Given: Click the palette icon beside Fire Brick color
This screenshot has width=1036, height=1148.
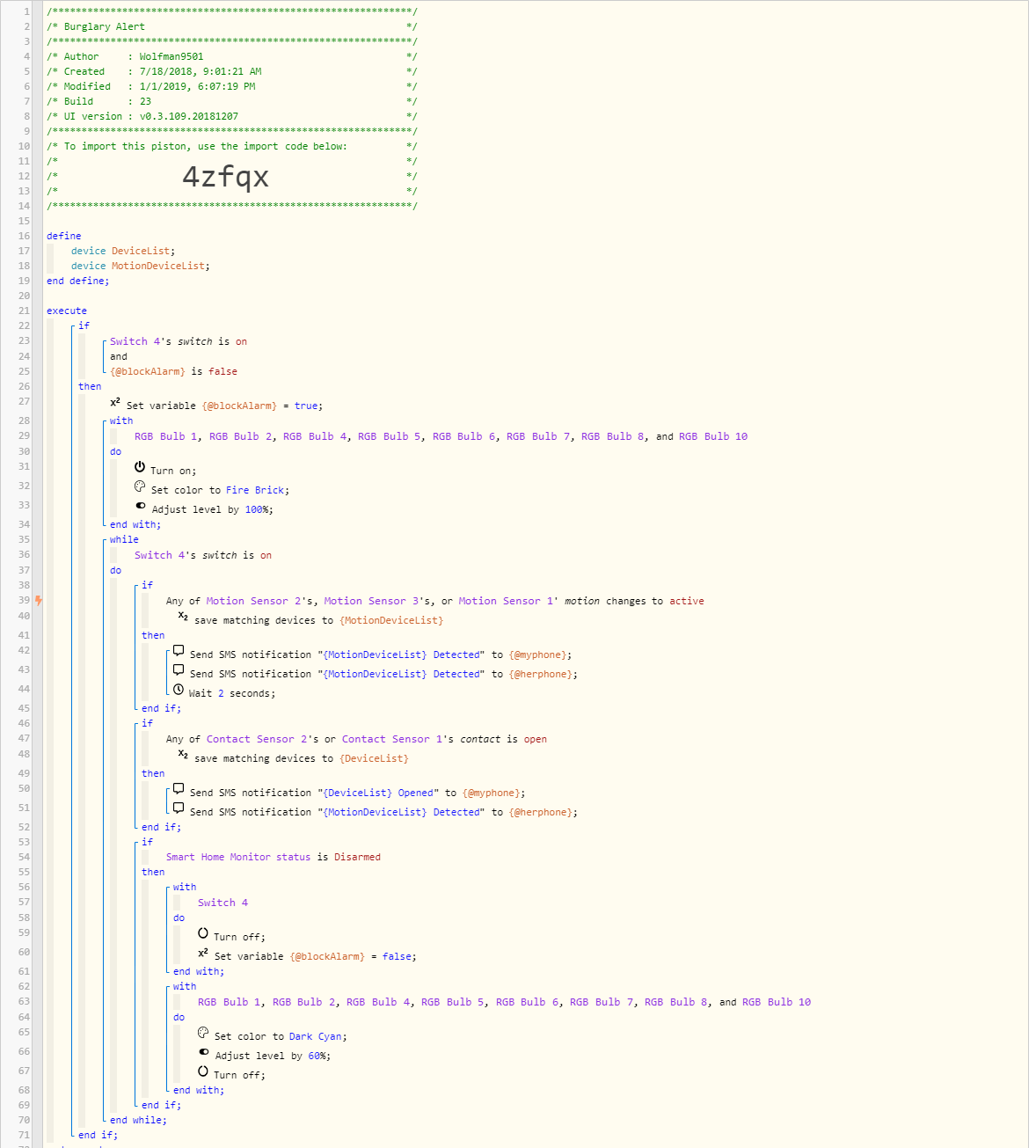Looking at the screenshot, I should click(x=140, y=486).
